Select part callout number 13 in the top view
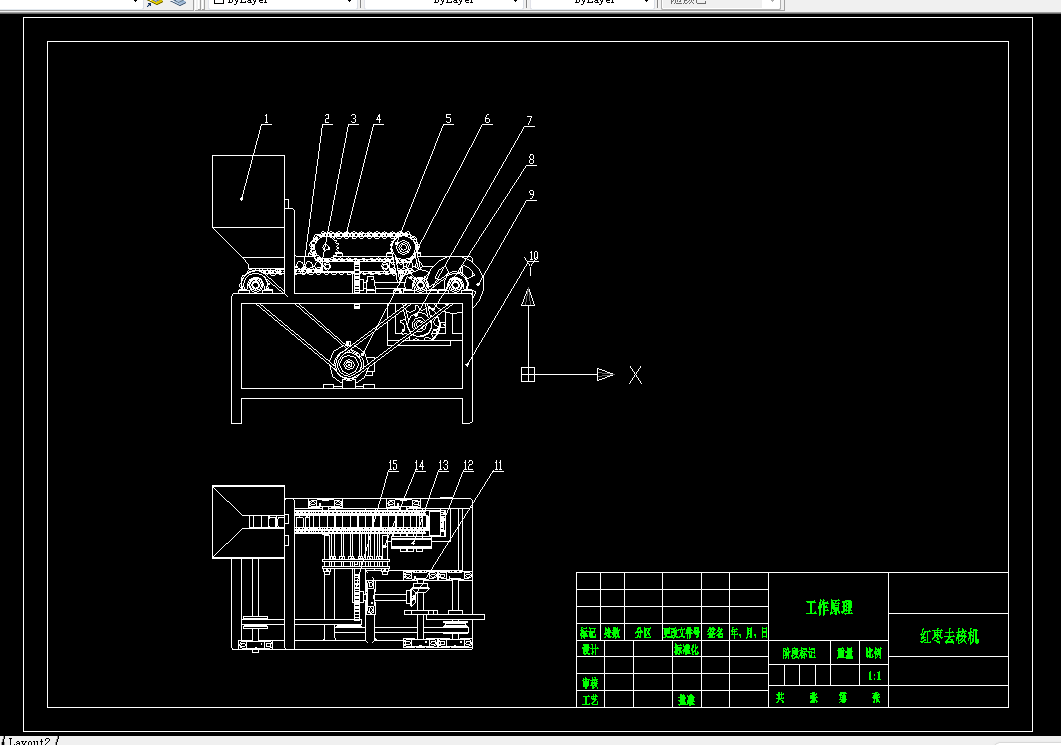1061x745 pixels. (443, 466)
